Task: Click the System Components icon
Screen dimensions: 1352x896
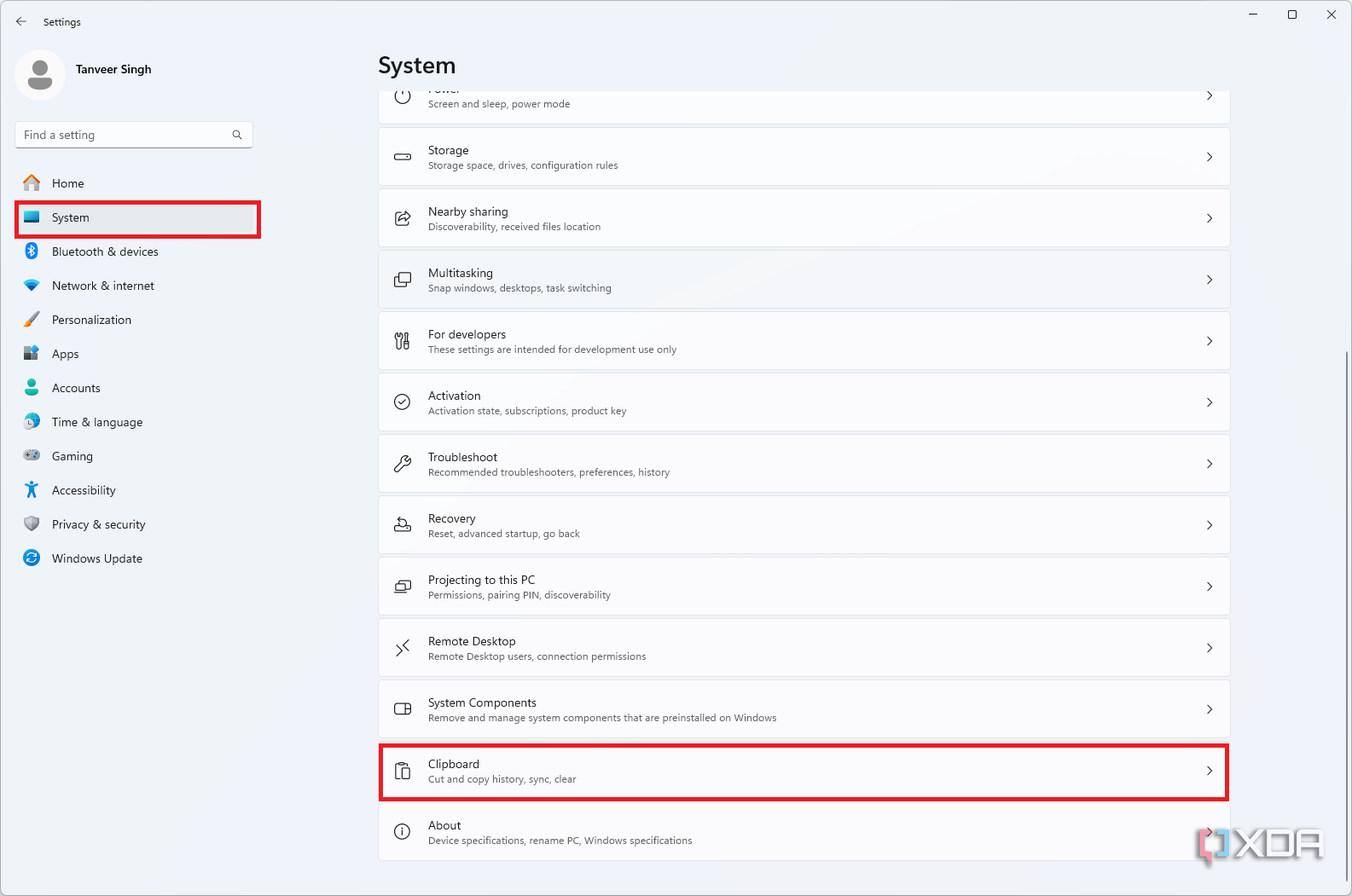Action: tap(403, 709)
